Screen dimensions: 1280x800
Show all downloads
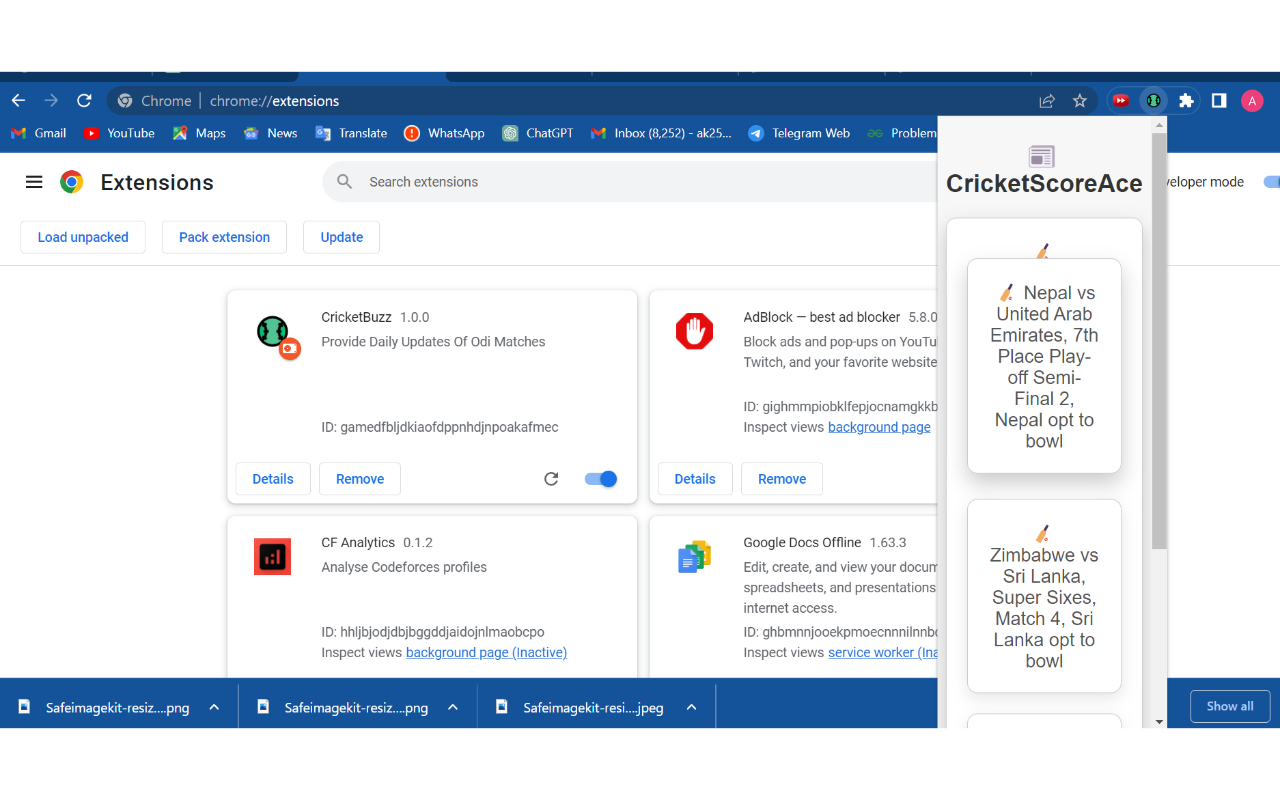tap(1230, 706)
